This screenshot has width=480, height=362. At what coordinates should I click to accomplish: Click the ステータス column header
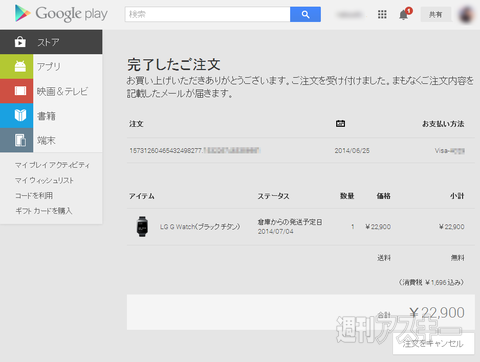[x=273, y=196]
